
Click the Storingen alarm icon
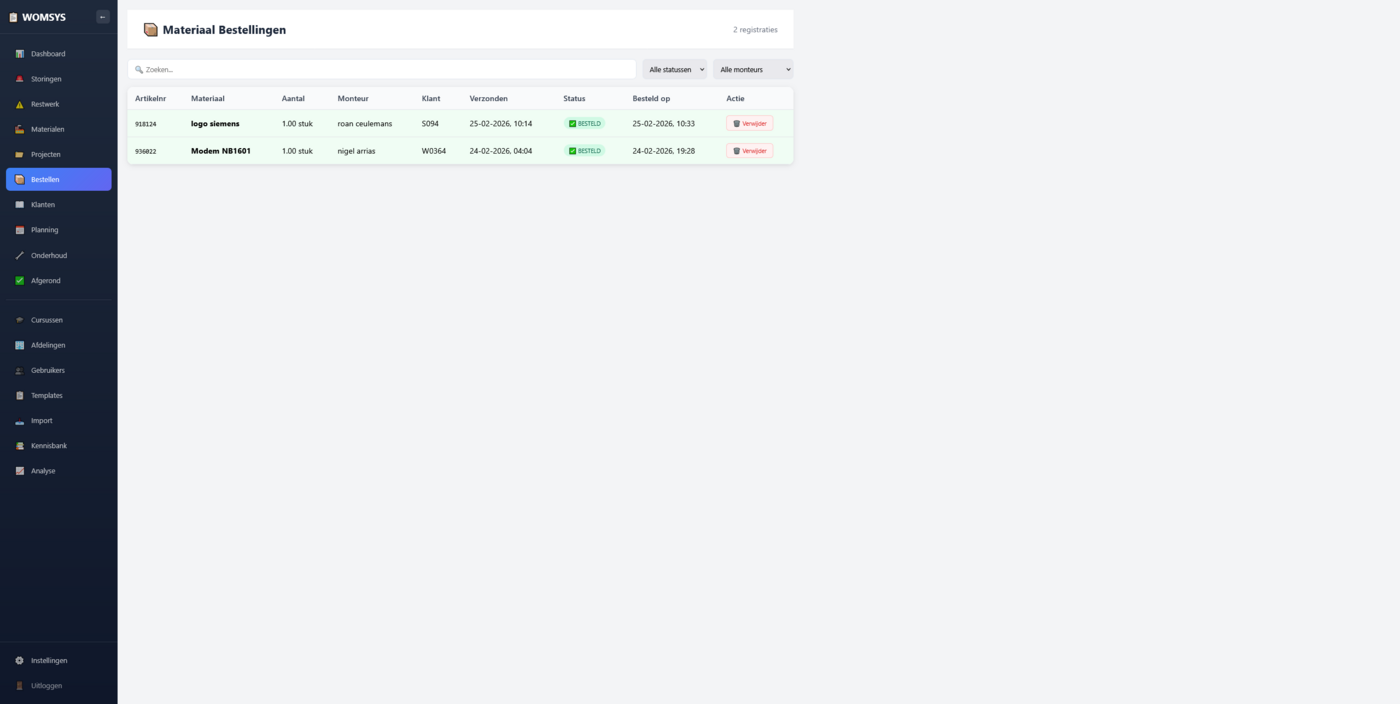coord(20,79)
